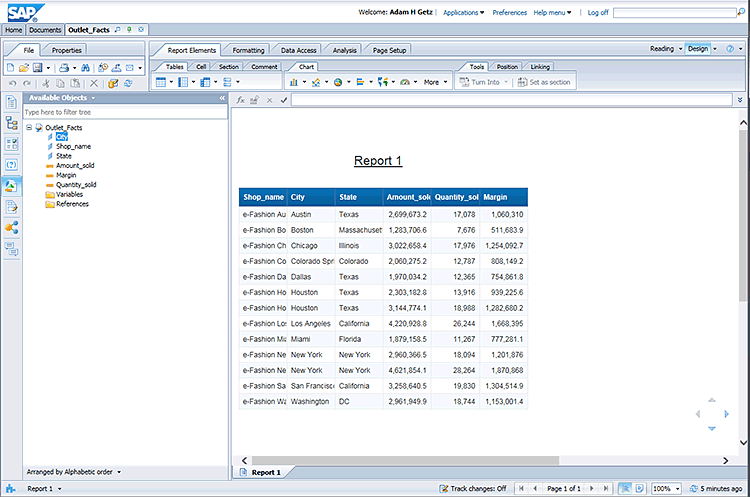This screenshot has width=750, height=497.
Task: Open the Preferences link
Action: tap(509, 12)
